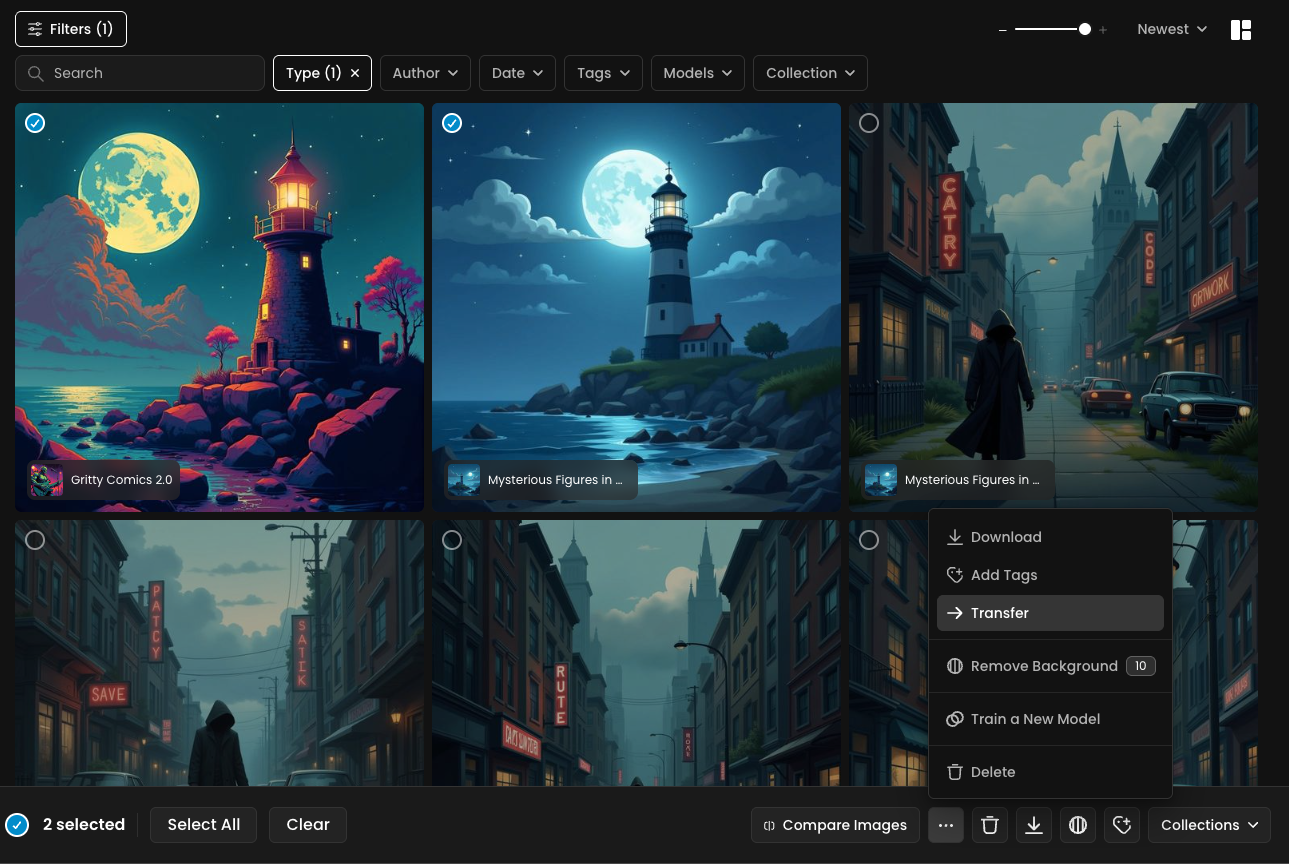This screenshot has height=864, width=1289.
Task: Open the three-dots more actions button
Action: pos(946,825)
